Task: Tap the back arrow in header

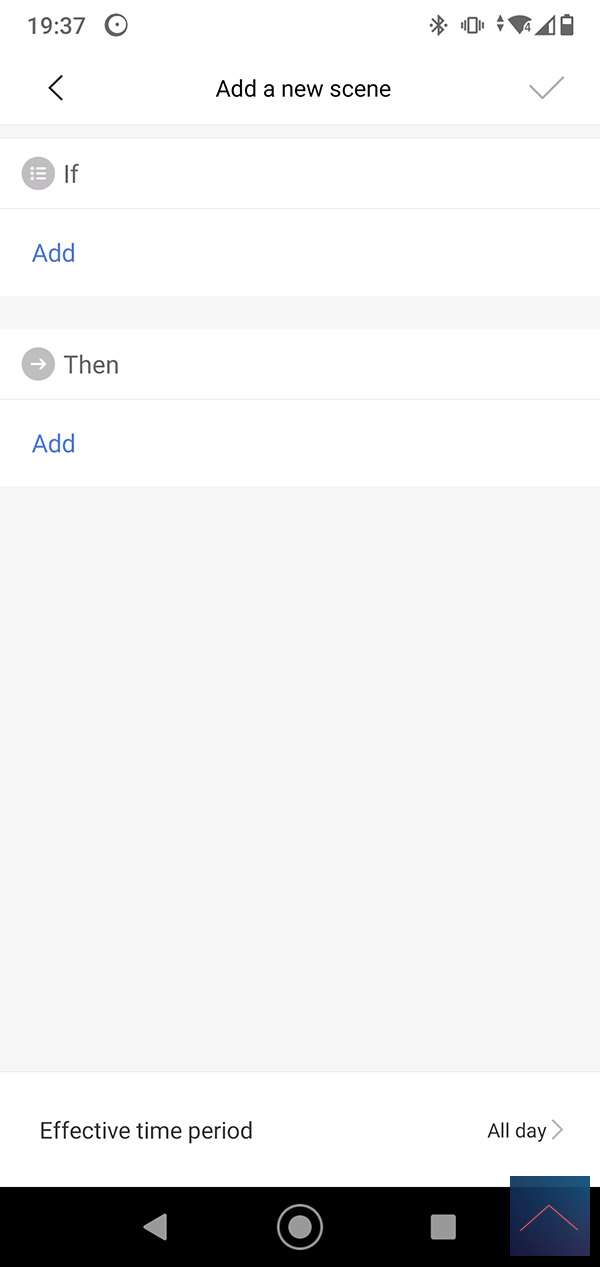Action: 56,88
